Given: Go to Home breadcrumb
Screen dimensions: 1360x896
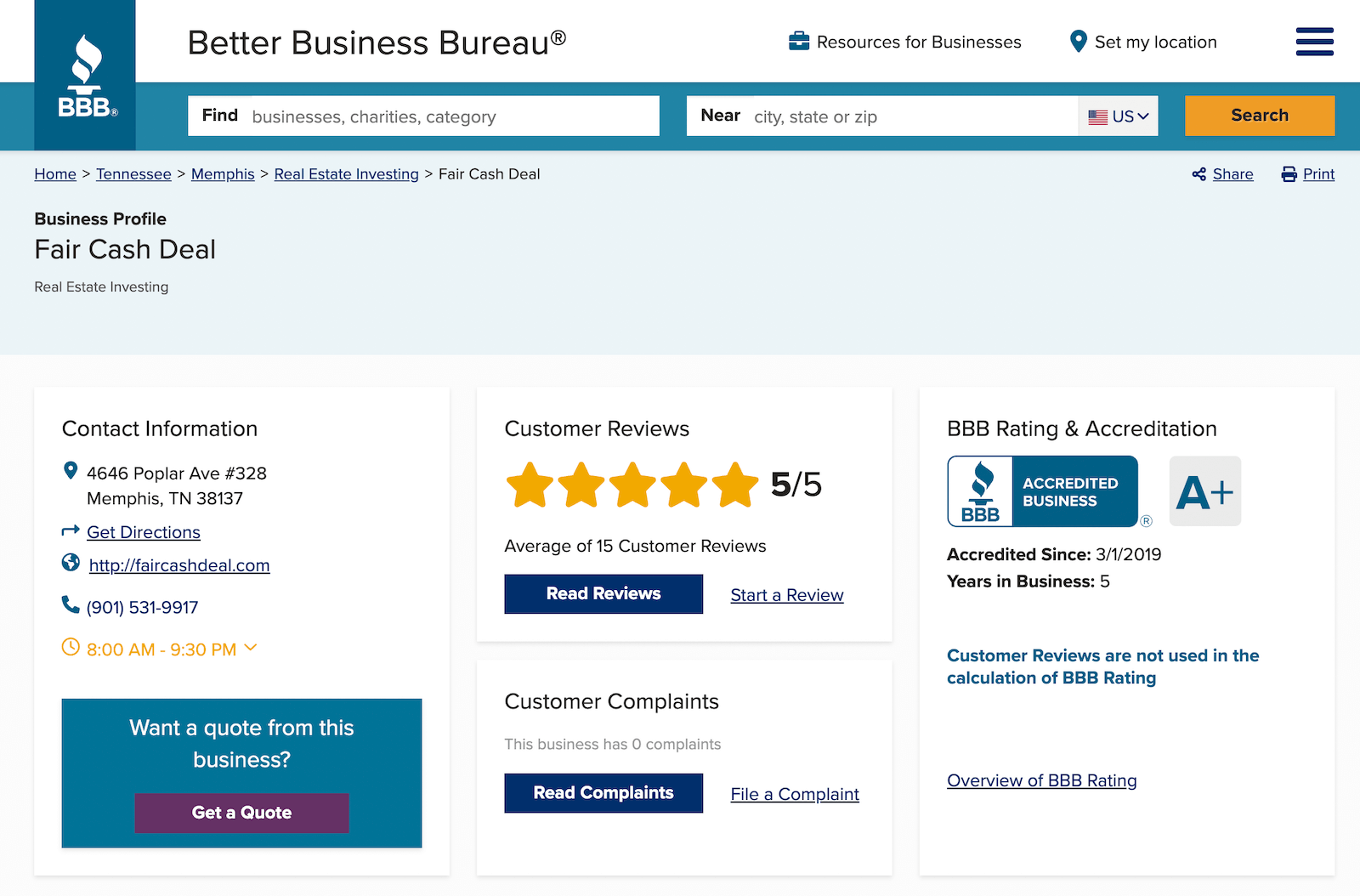Looking at the screenshot, I should pos(55,174).
